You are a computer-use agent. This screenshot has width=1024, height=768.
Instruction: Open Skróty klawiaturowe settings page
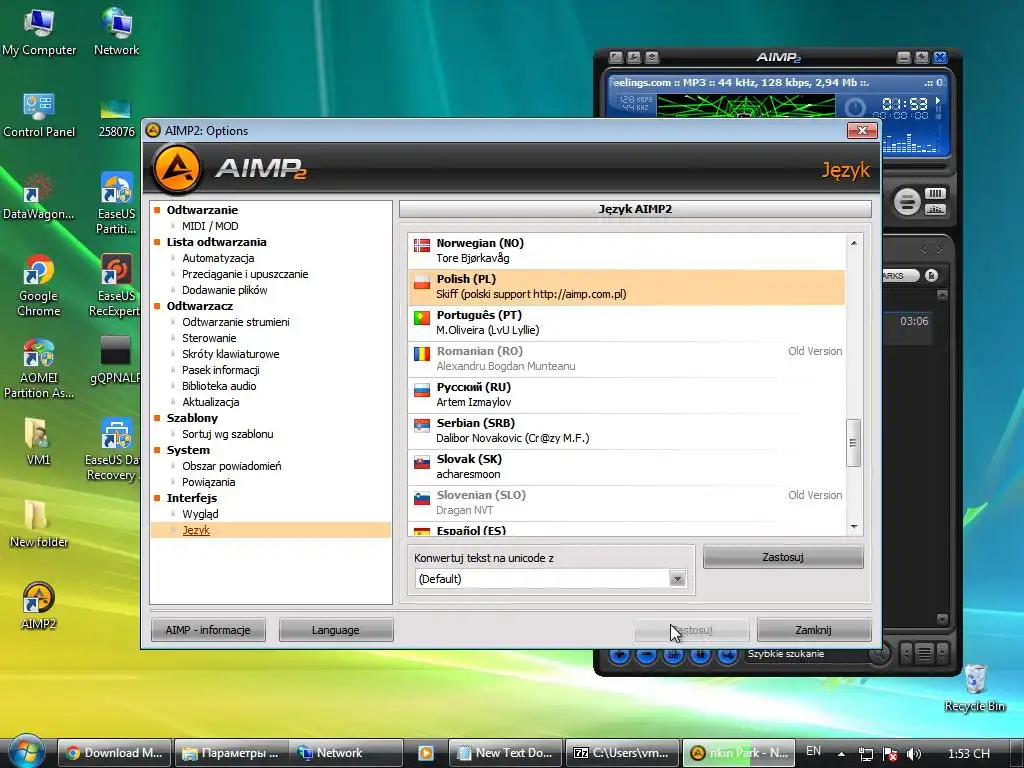tap(231, 354)
